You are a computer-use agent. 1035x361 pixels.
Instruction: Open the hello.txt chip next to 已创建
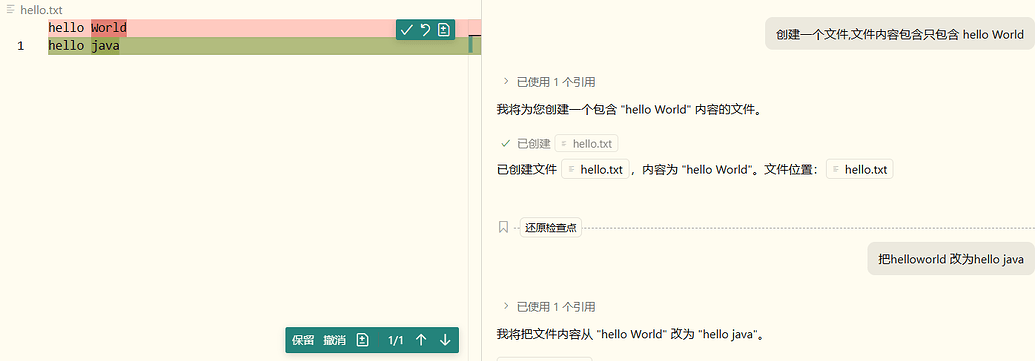(x=586, y=143)
